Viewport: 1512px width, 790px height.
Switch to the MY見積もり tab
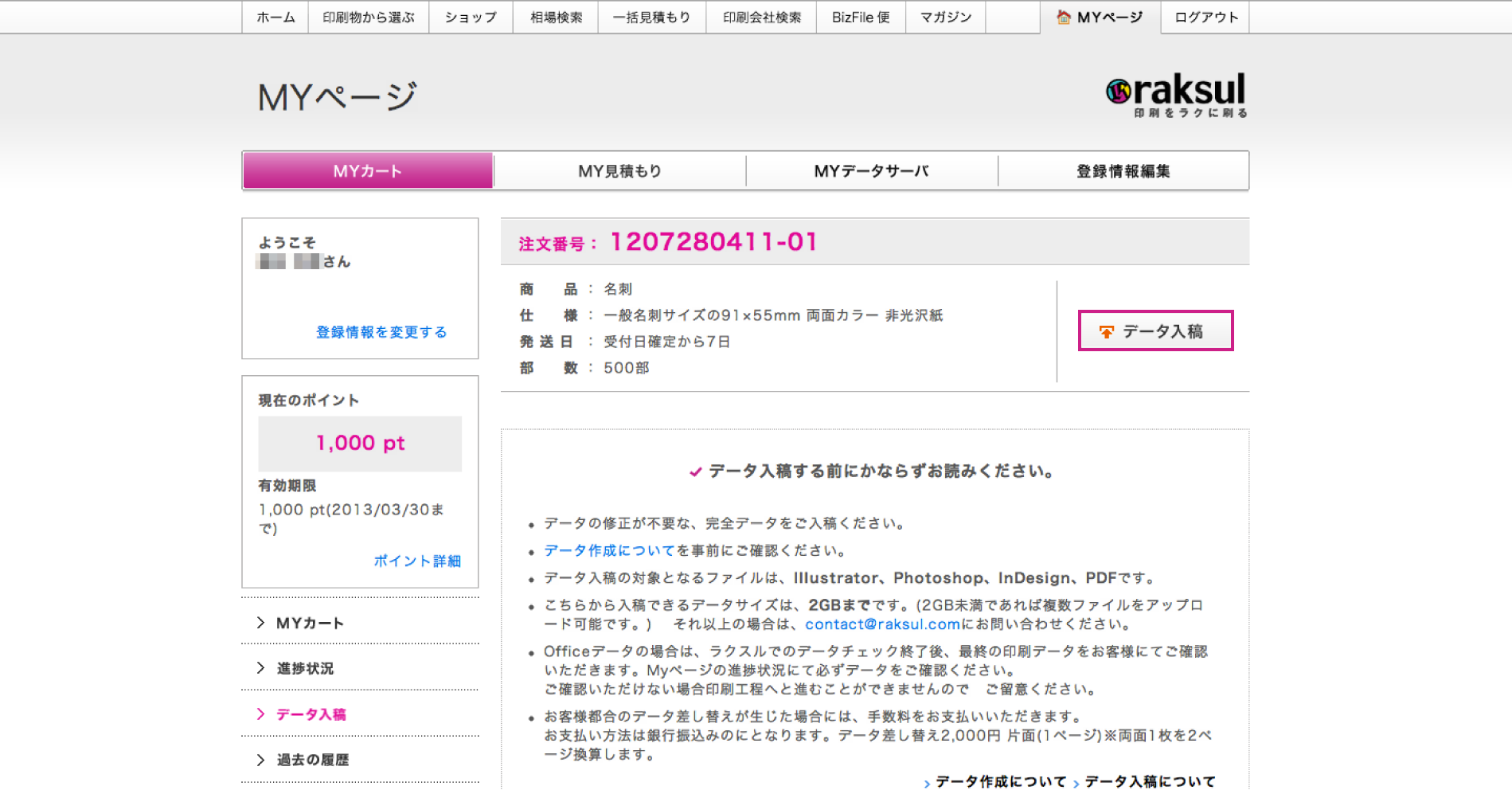coord(619,171)
